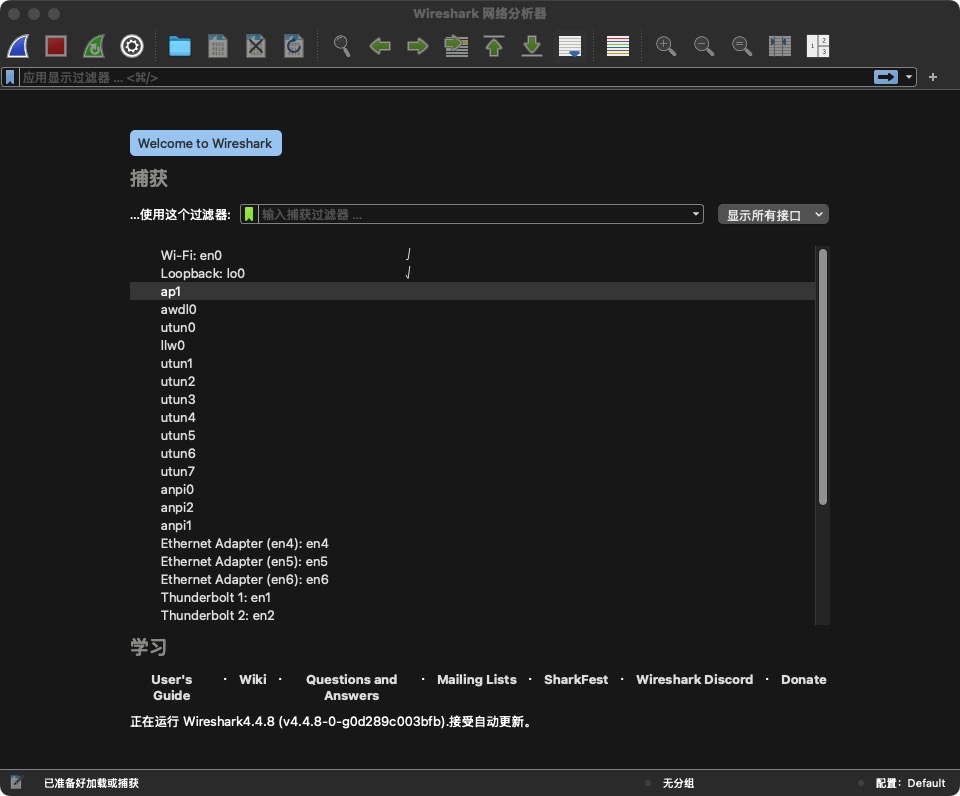Reload this capture file icon

point(294,46)
